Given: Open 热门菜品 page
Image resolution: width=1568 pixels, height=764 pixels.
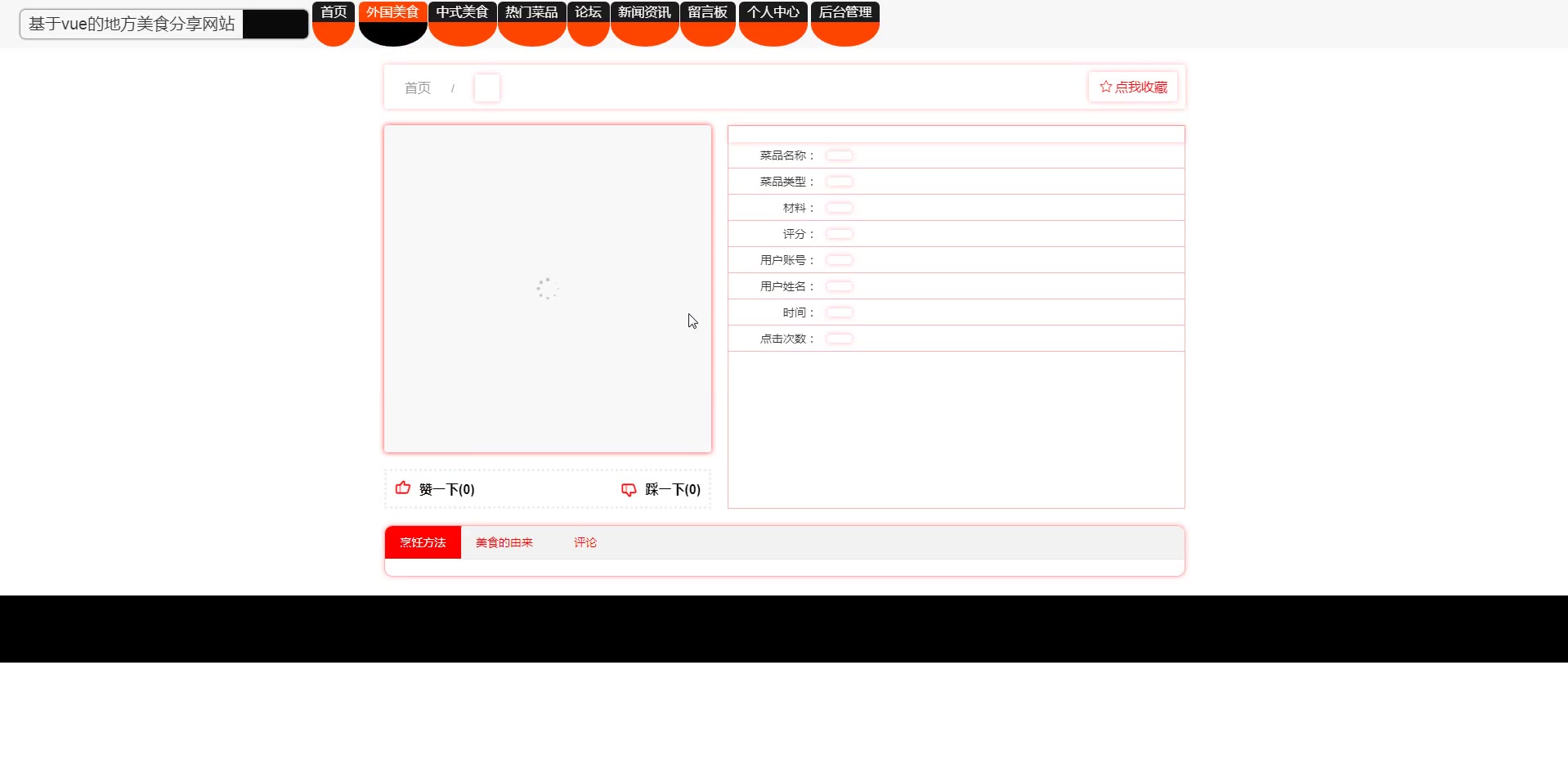Looking at the screenshot, I should coord(531,23).
